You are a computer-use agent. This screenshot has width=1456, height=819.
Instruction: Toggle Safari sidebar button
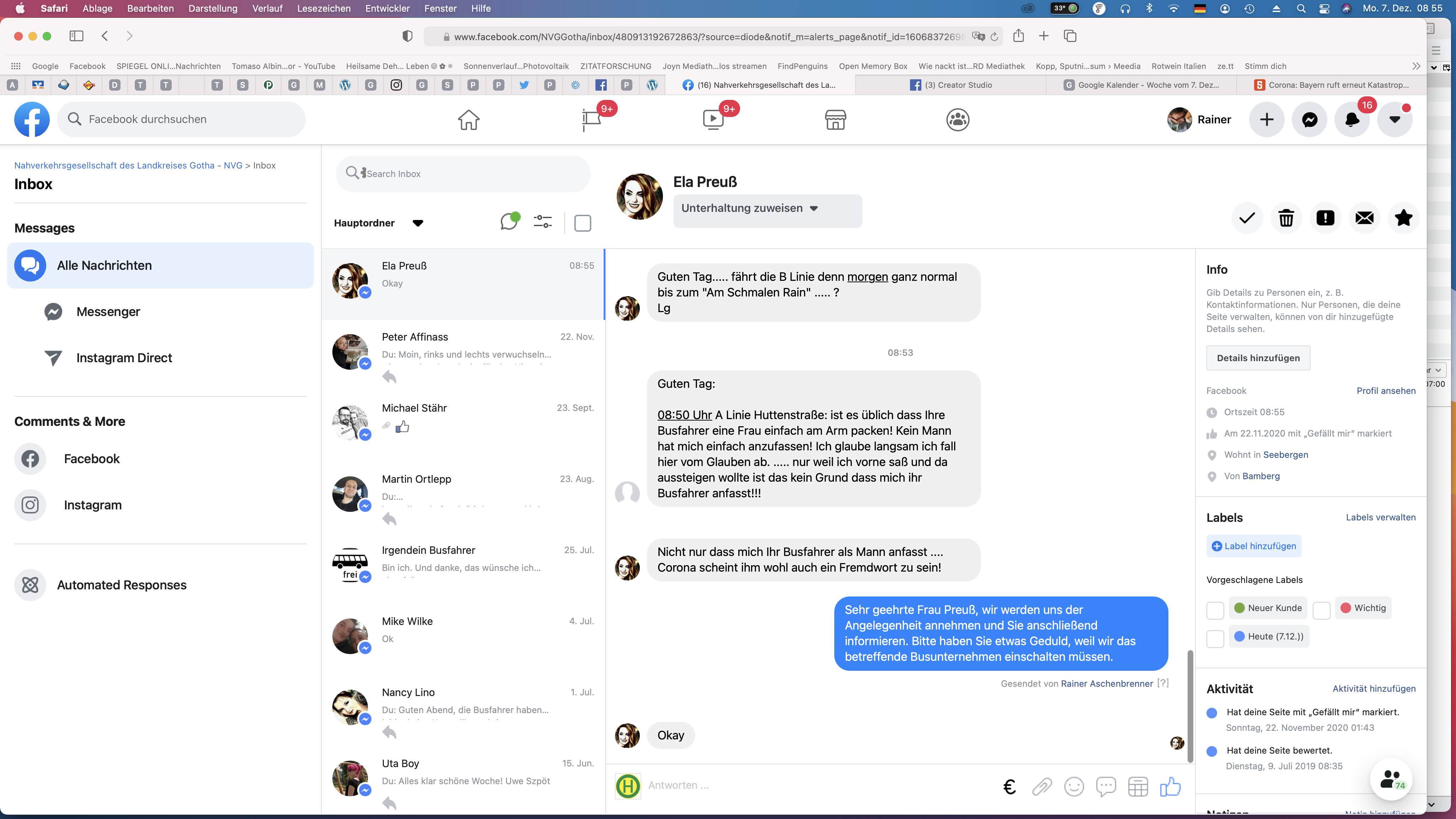coord(76,36)
